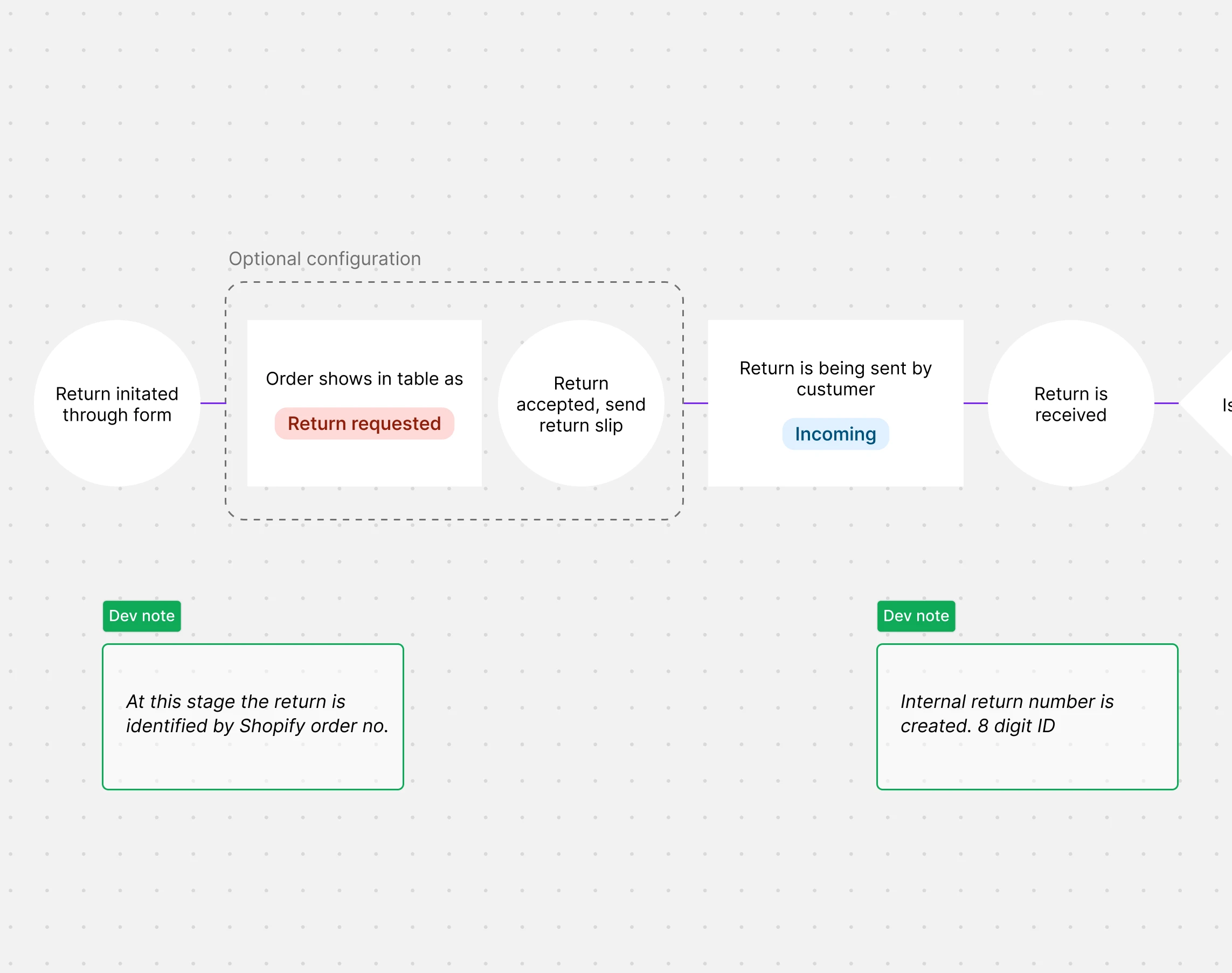Select 'Dev note' tag above the internal return number note
1232x973 pixels.
pos(916,616)
